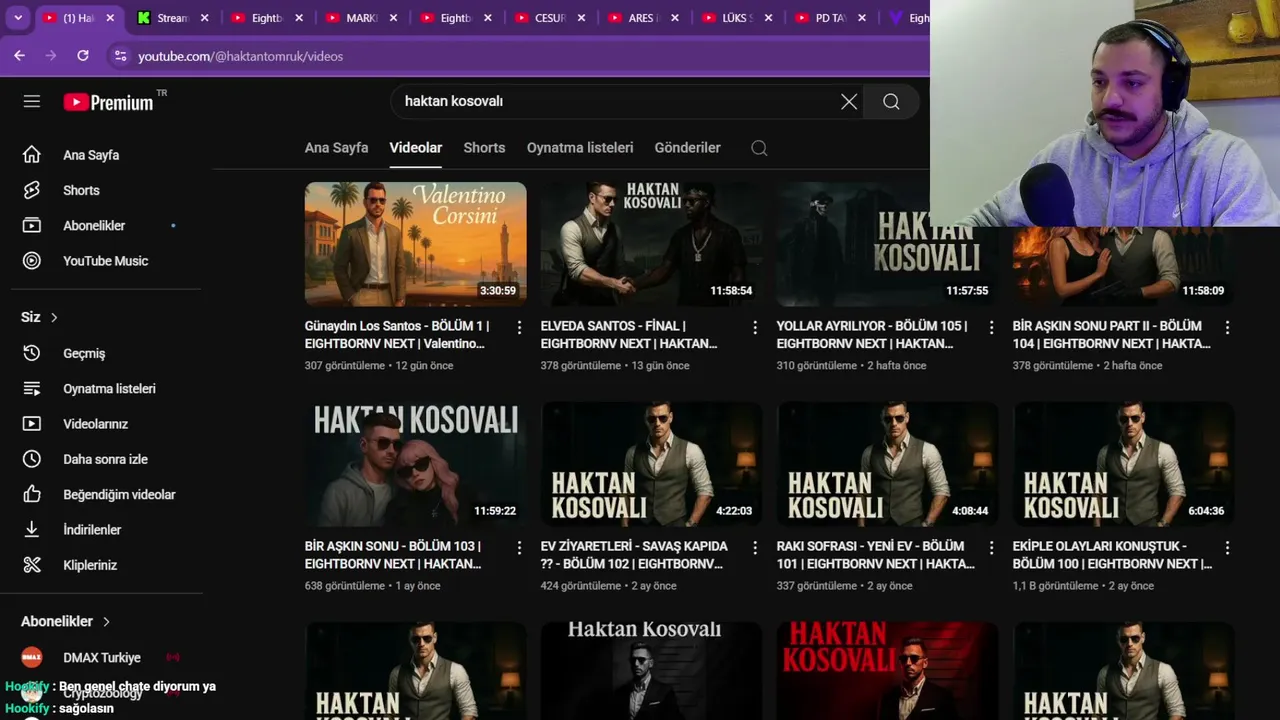Click the Videolarınız sidebar icon
Image resolution: width=1280 pixels, height=720 pixels.
pyautogui.click(x=32, y=423)
